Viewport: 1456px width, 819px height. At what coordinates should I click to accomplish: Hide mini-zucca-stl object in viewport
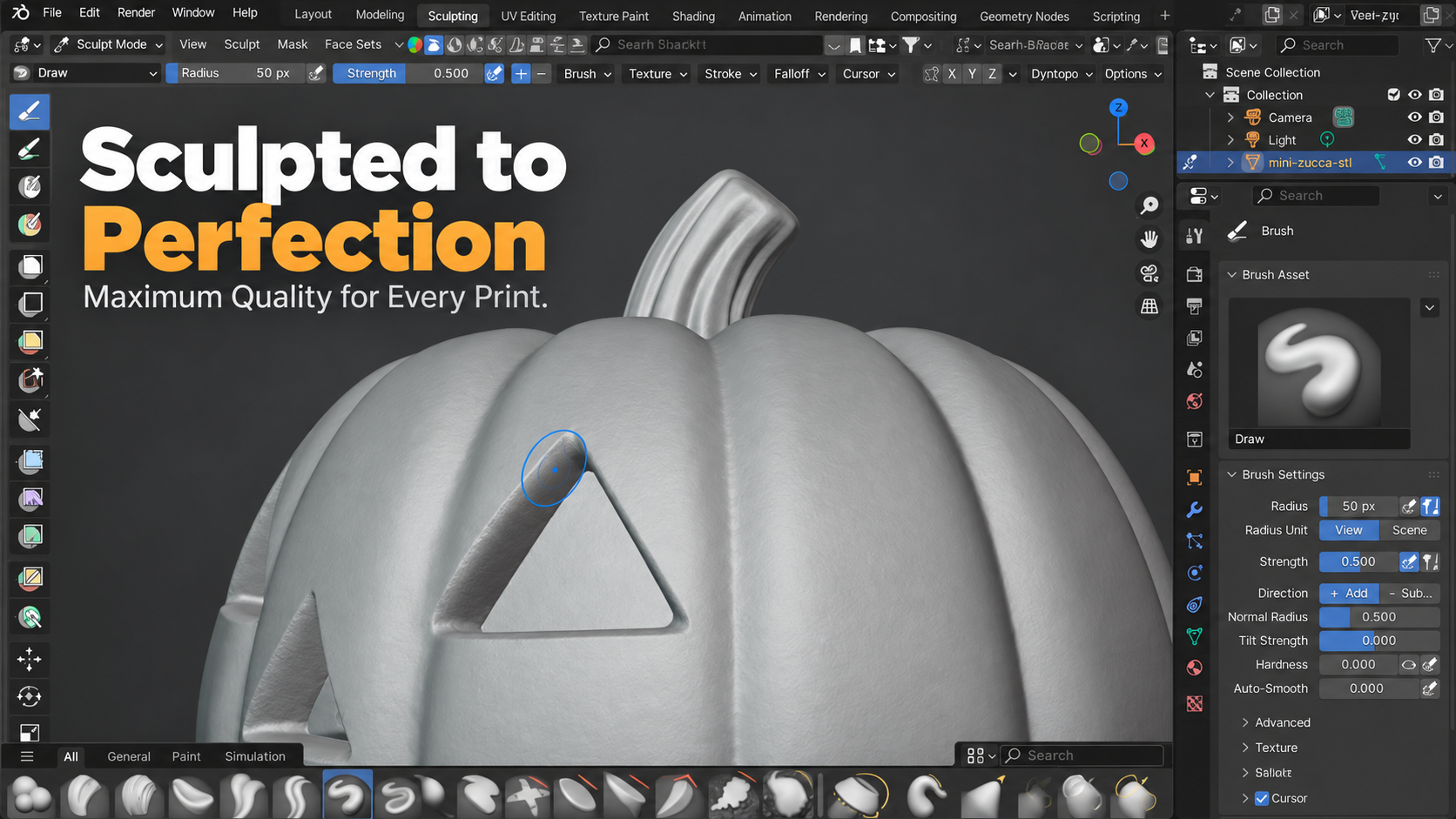click(1414, 162)
